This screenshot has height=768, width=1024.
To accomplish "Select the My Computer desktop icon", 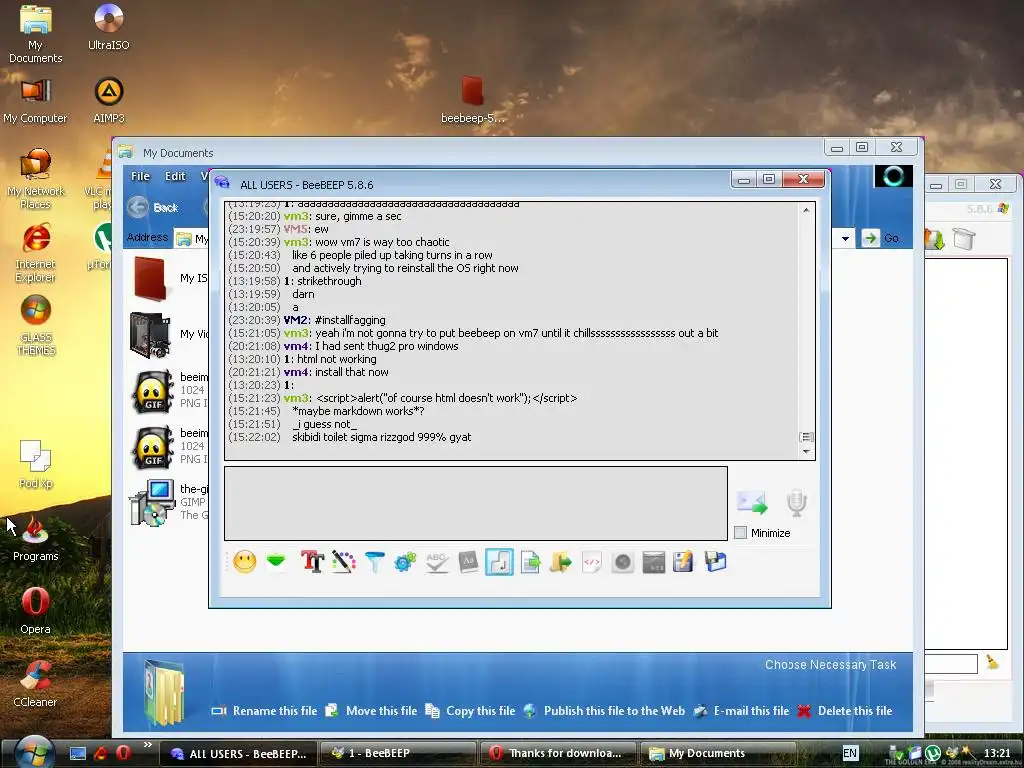I will coord(35,101).
